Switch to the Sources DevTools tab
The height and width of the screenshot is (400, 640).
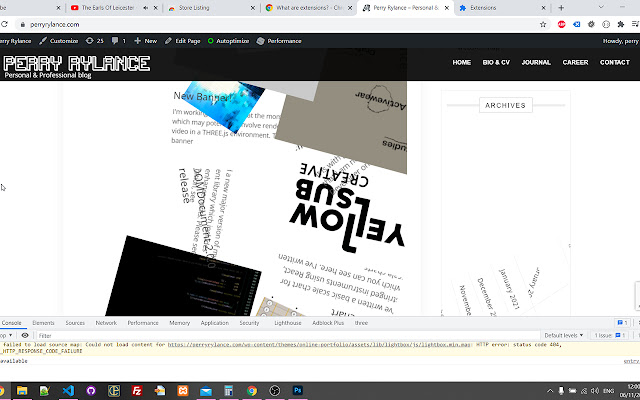[75, 323]
